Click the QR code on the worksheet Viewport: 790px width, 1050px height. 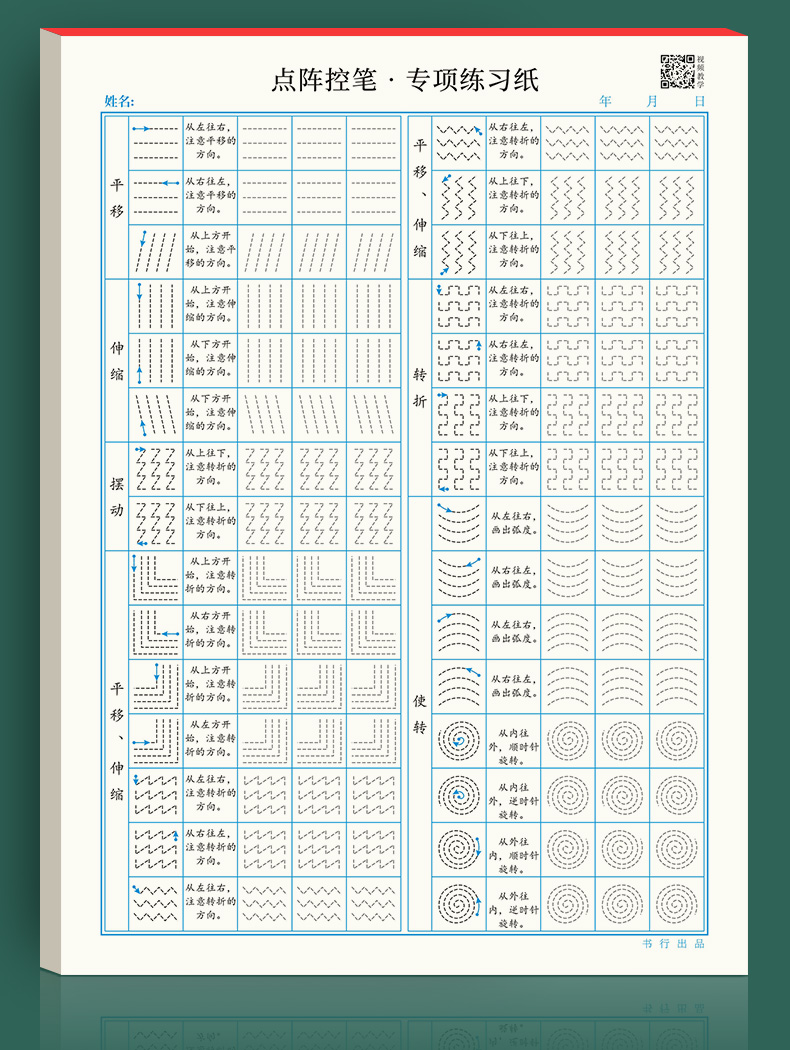pos(675,71)
